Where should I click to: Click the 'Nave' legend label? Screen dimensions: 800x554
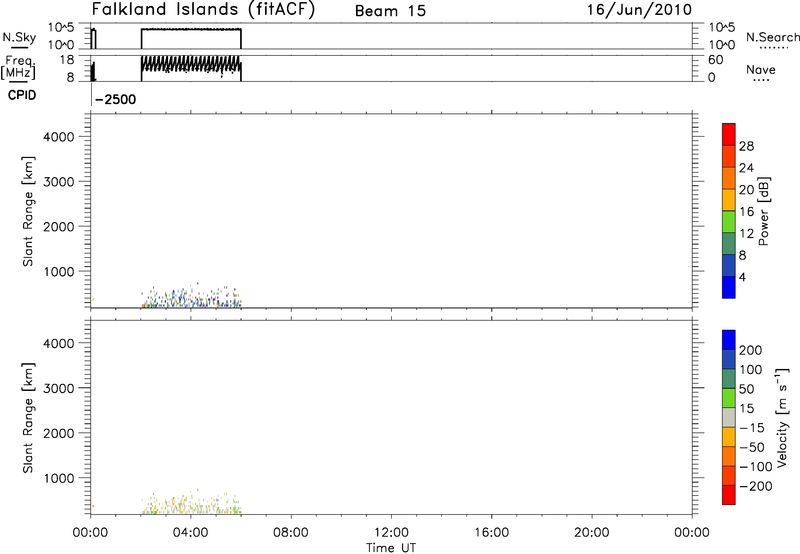761,69
